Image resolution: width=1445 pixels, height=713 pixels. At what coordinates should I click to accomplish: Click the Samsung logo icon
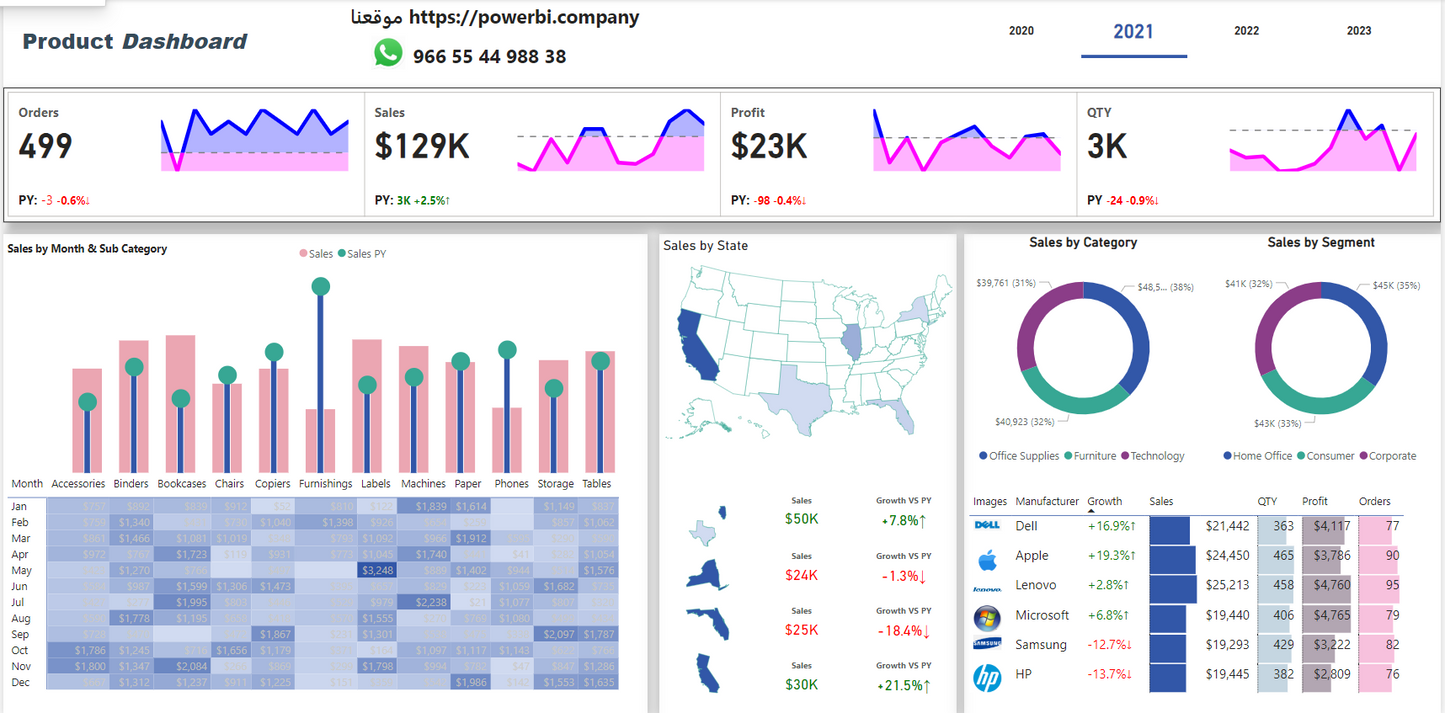click(x=987, y=645)
